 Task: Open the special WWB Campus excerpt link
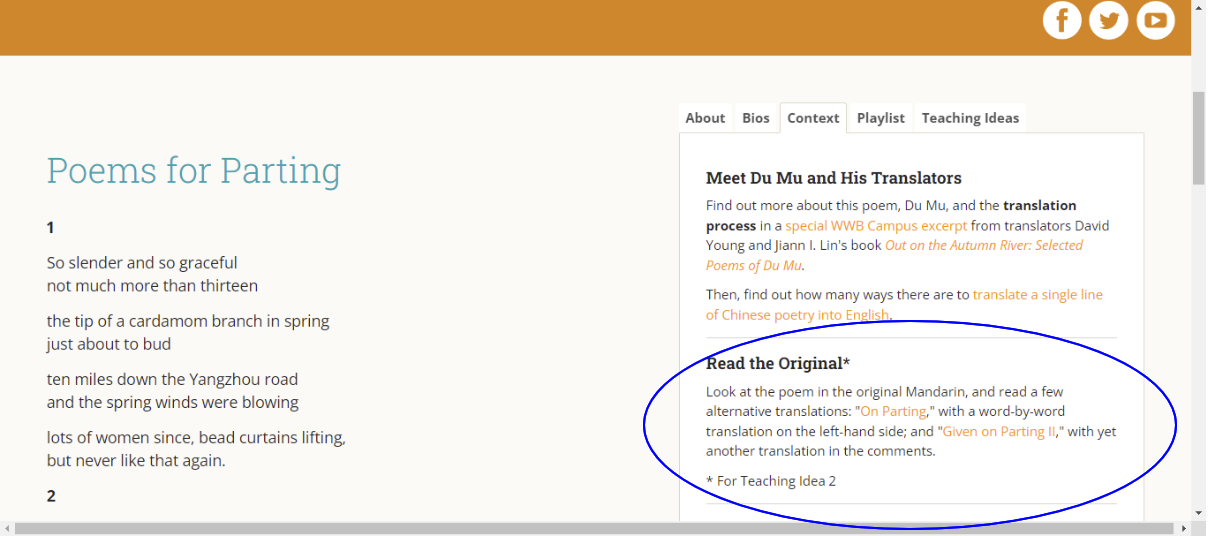[862, 226]
